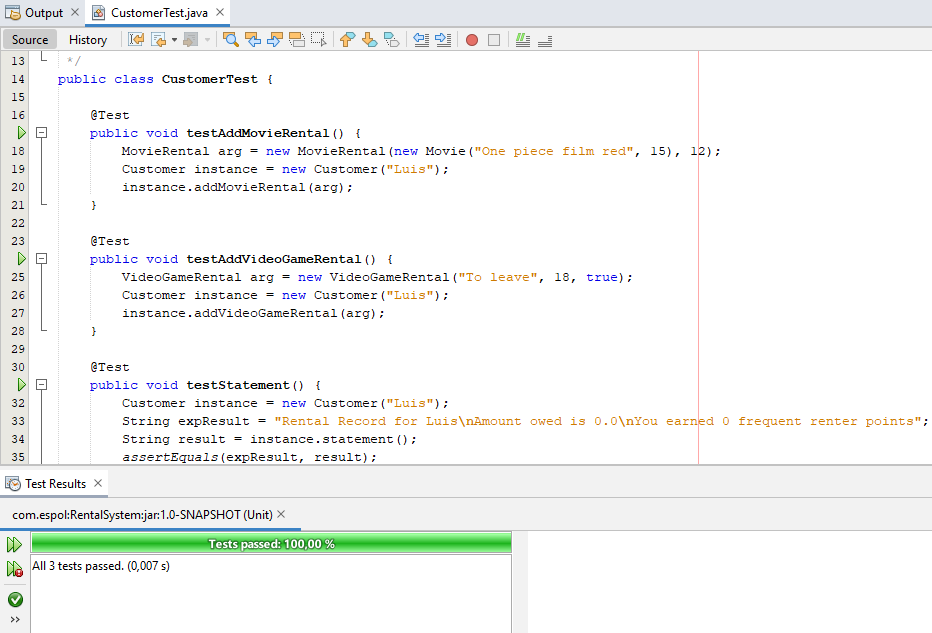Select the 'All 3 tests passed' result line
The height and width of the screenshot is (633, 932).
tap(100, 565)
